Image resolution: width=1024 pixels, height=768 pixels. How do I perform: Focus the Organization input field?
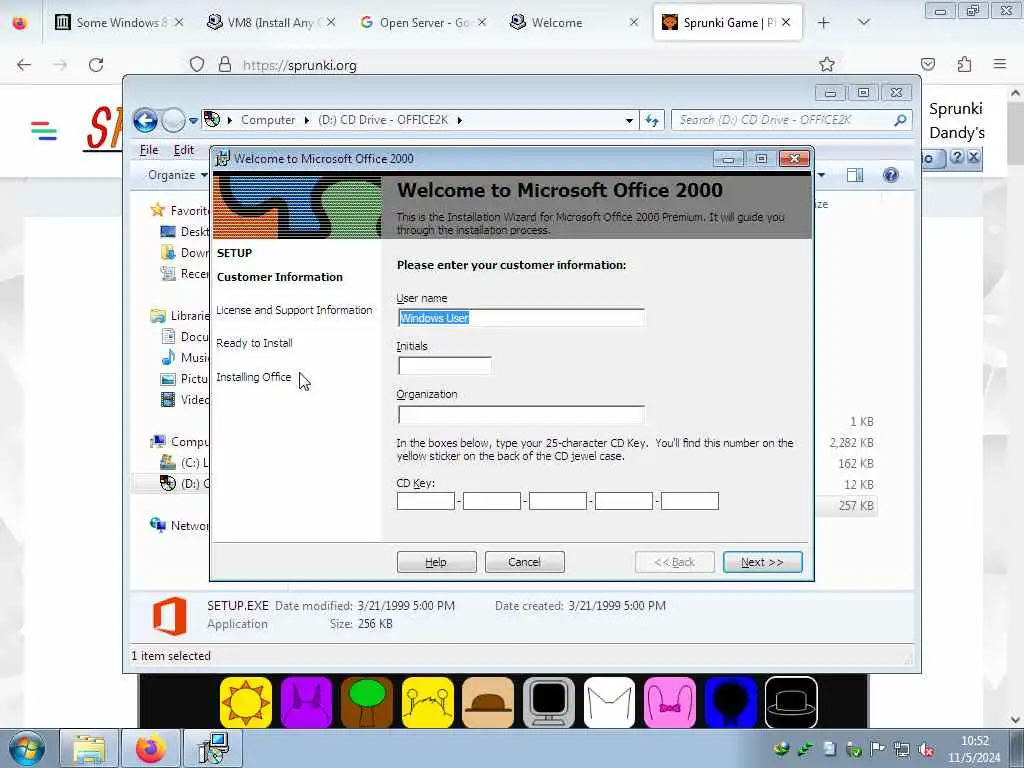coord(520,414)
